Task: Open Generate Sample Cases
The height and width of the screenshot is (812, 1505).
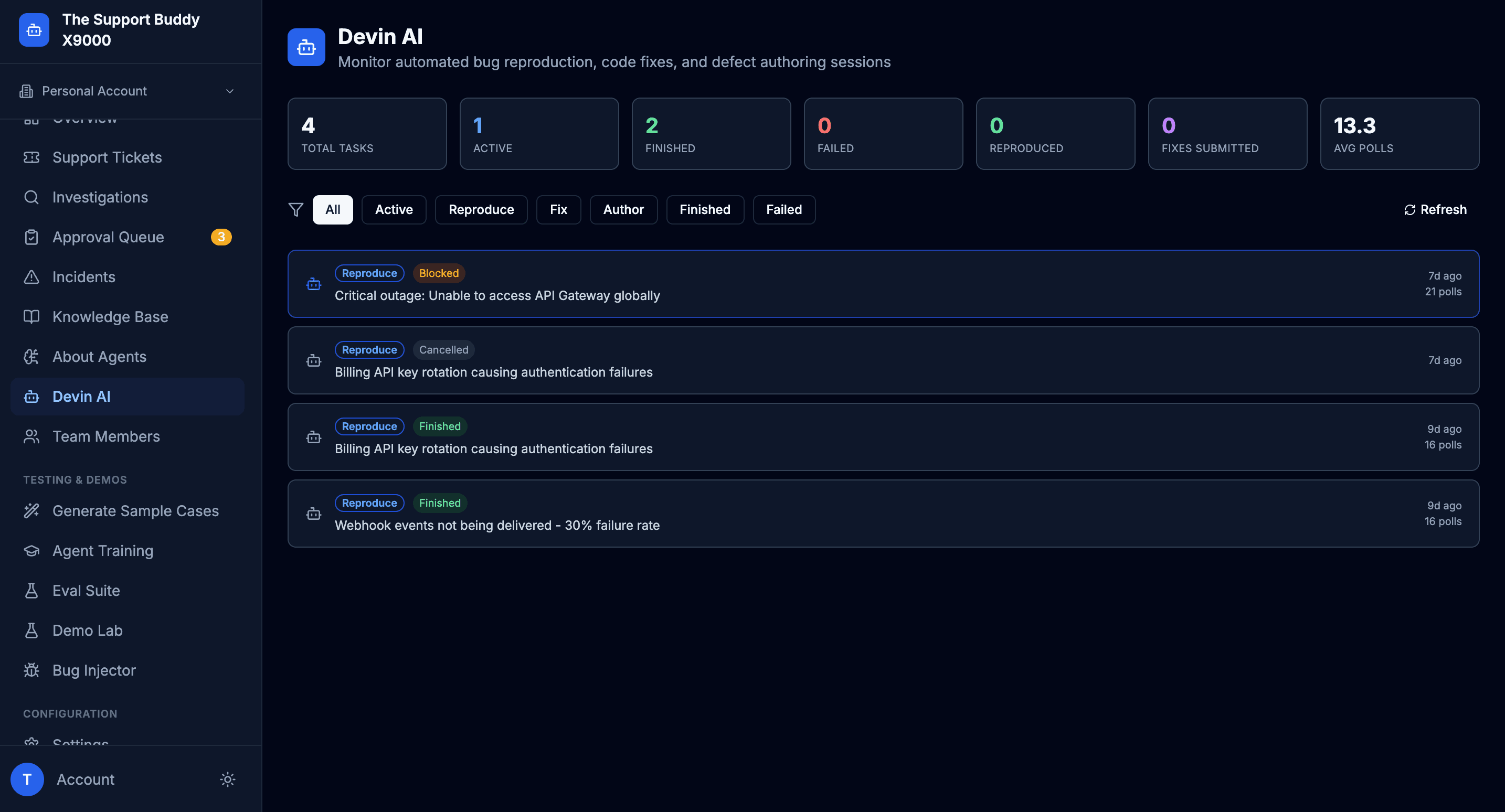Action: [x=128, y=511]
